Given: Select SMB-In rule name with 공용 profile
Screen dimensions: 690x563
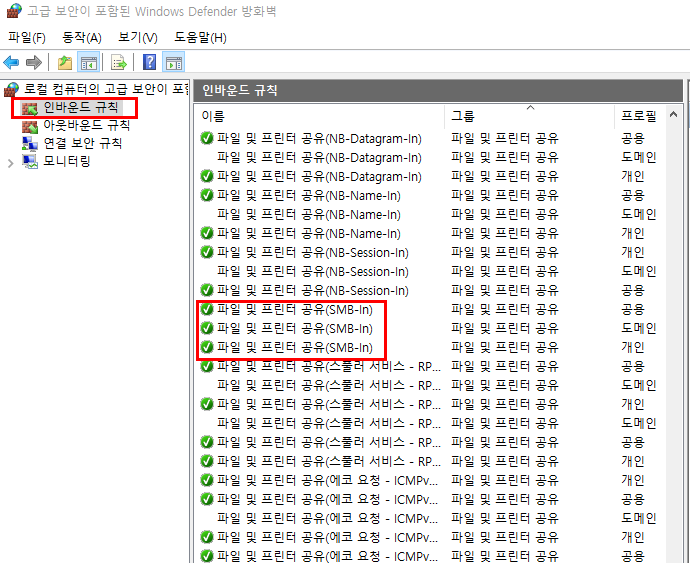Looking at the screenshot, I should [294, 309].
